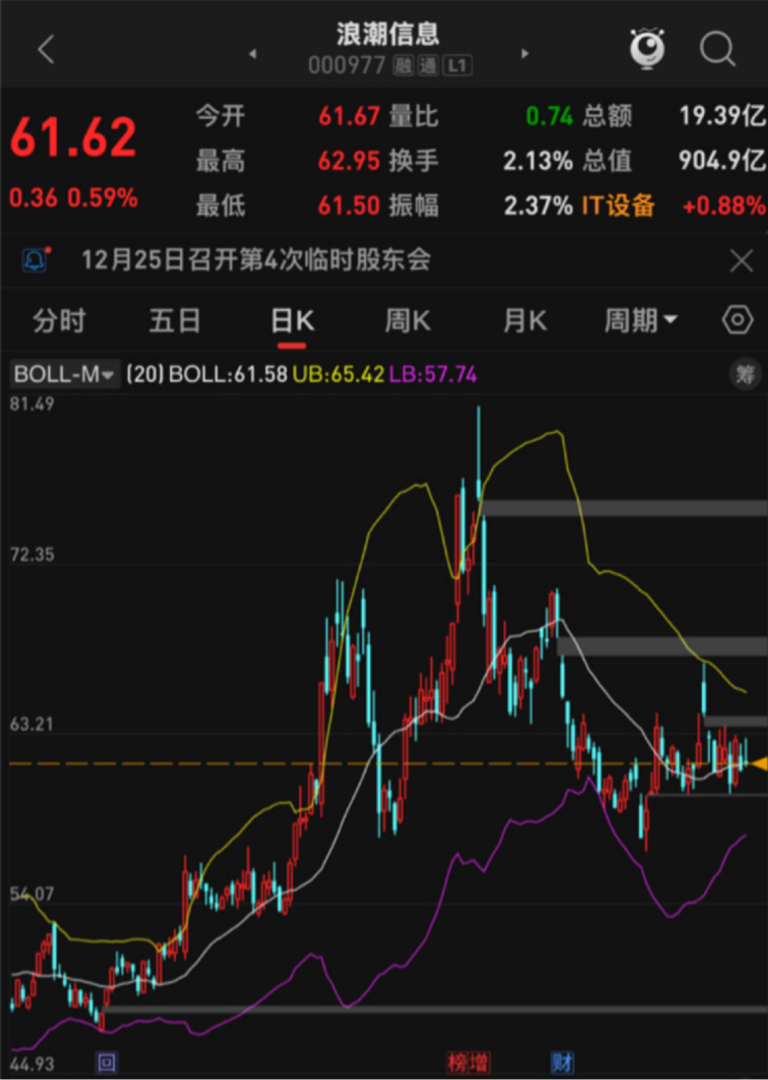
Task: Tap the 总额 value 19.39亿
Action: click(723, 116)
